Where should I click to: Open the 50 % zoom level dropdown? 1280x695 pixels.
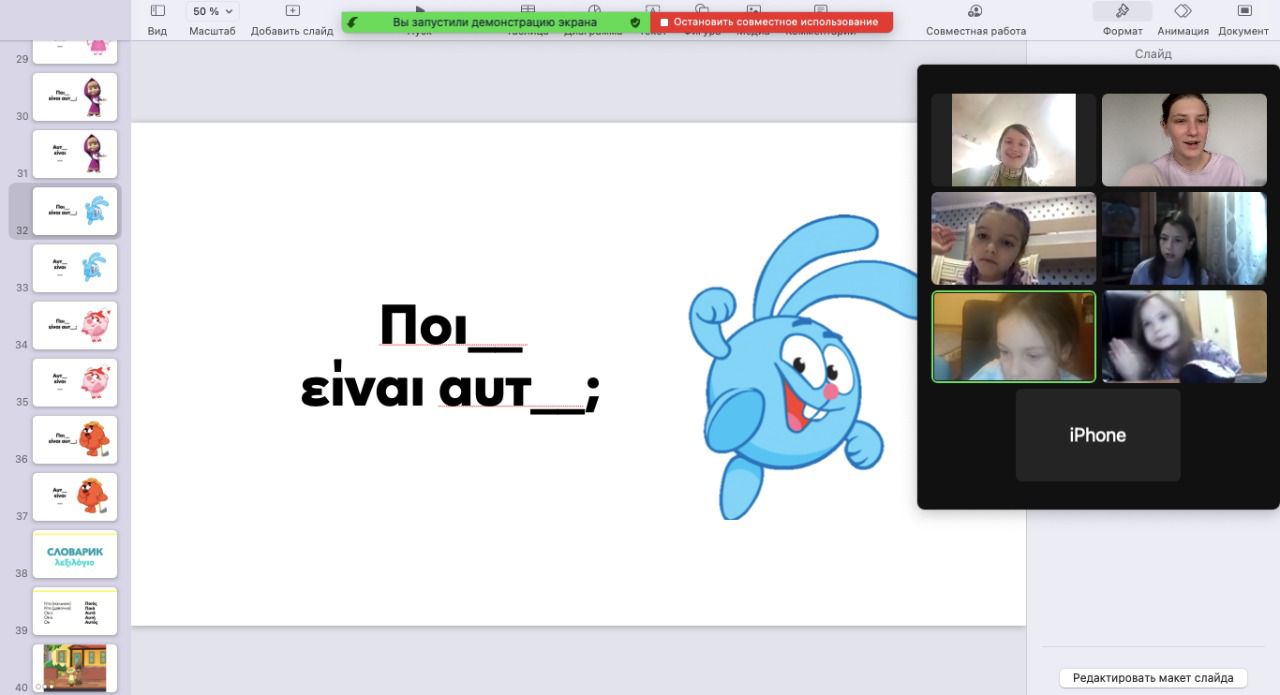click(x=212, y=11)
